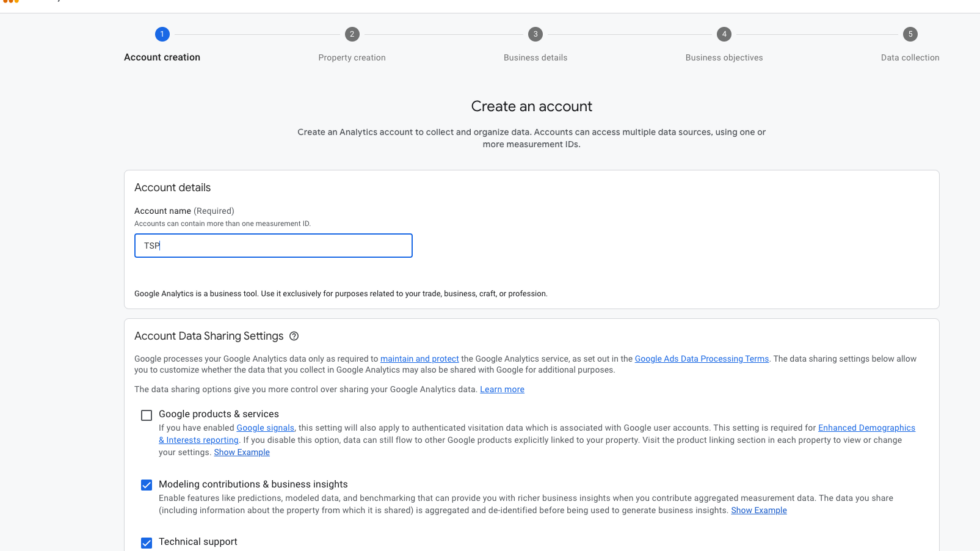Click the Technical support label text

(198, 542)
